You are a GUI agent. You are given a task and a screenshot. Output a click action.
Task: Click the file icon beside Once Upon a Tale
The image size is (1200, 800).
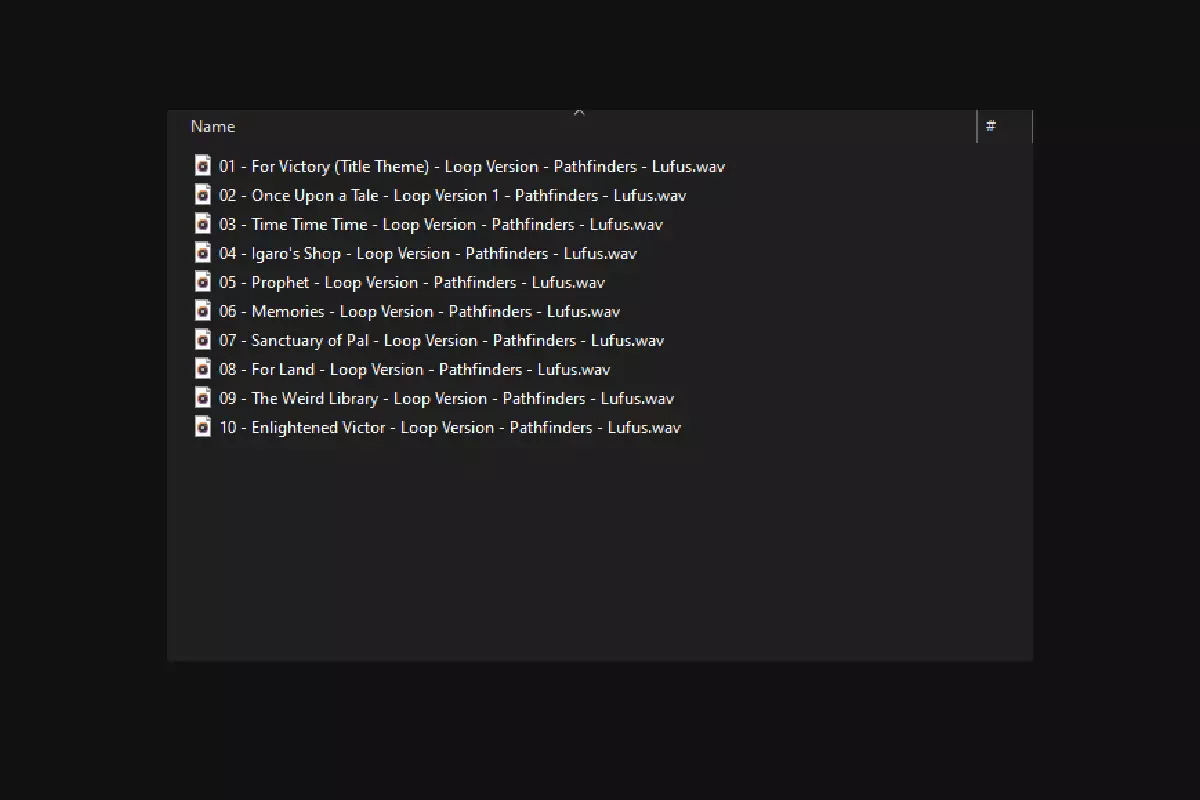(x=202, y=195)
